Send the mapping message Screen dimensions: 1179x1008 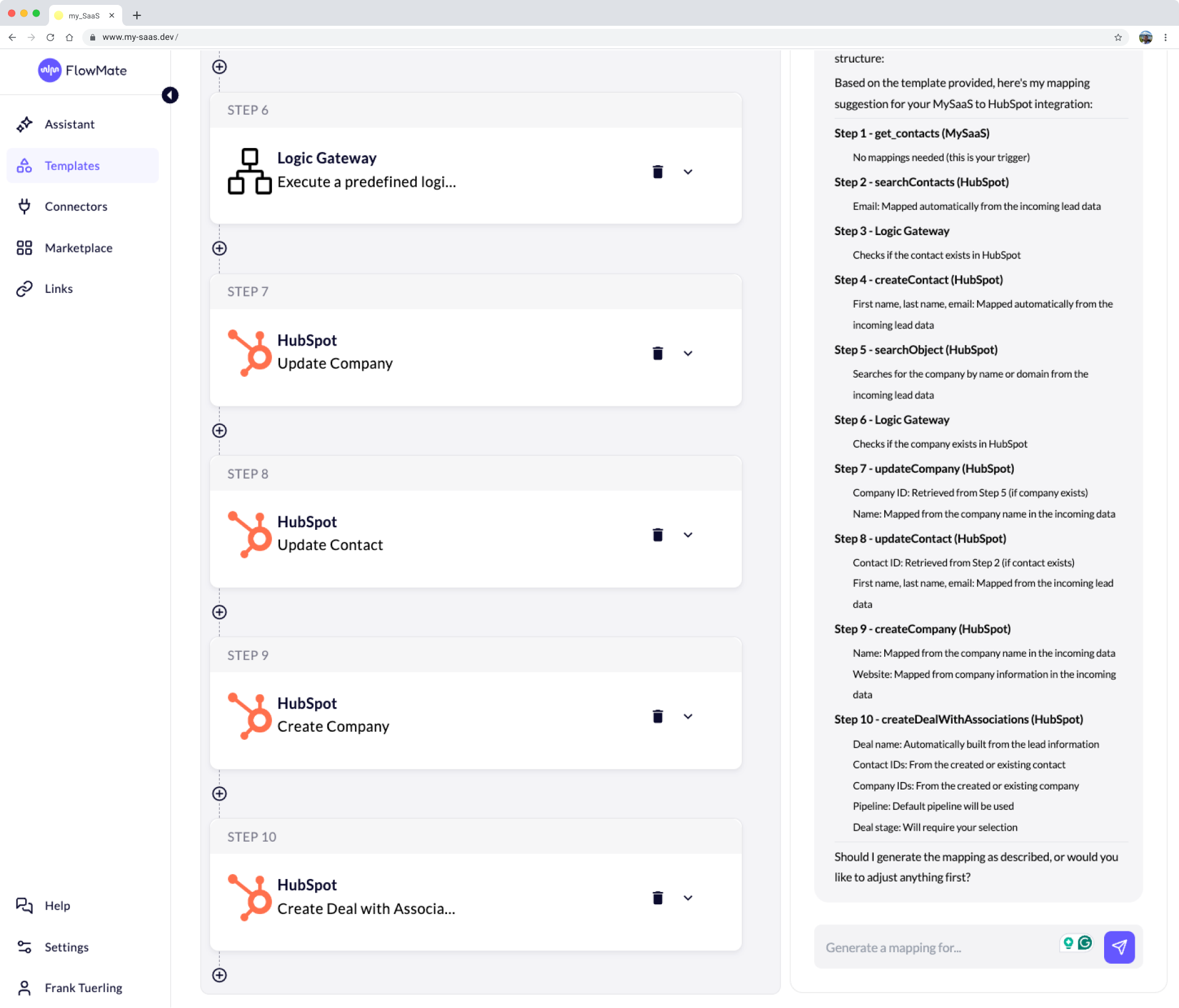click(1119, 947)
